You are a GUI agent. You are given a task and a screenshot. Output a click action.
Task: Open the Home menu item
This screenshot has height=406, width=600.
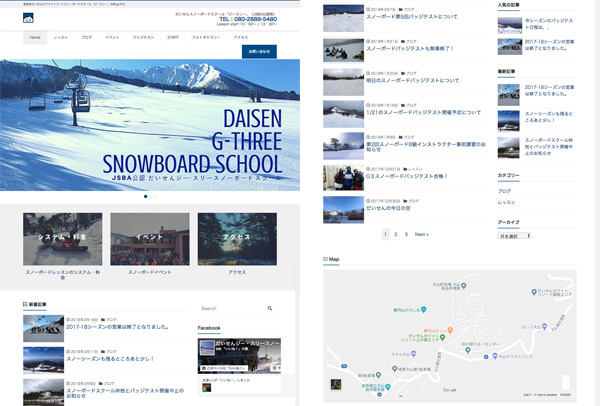tap(35, 37)
